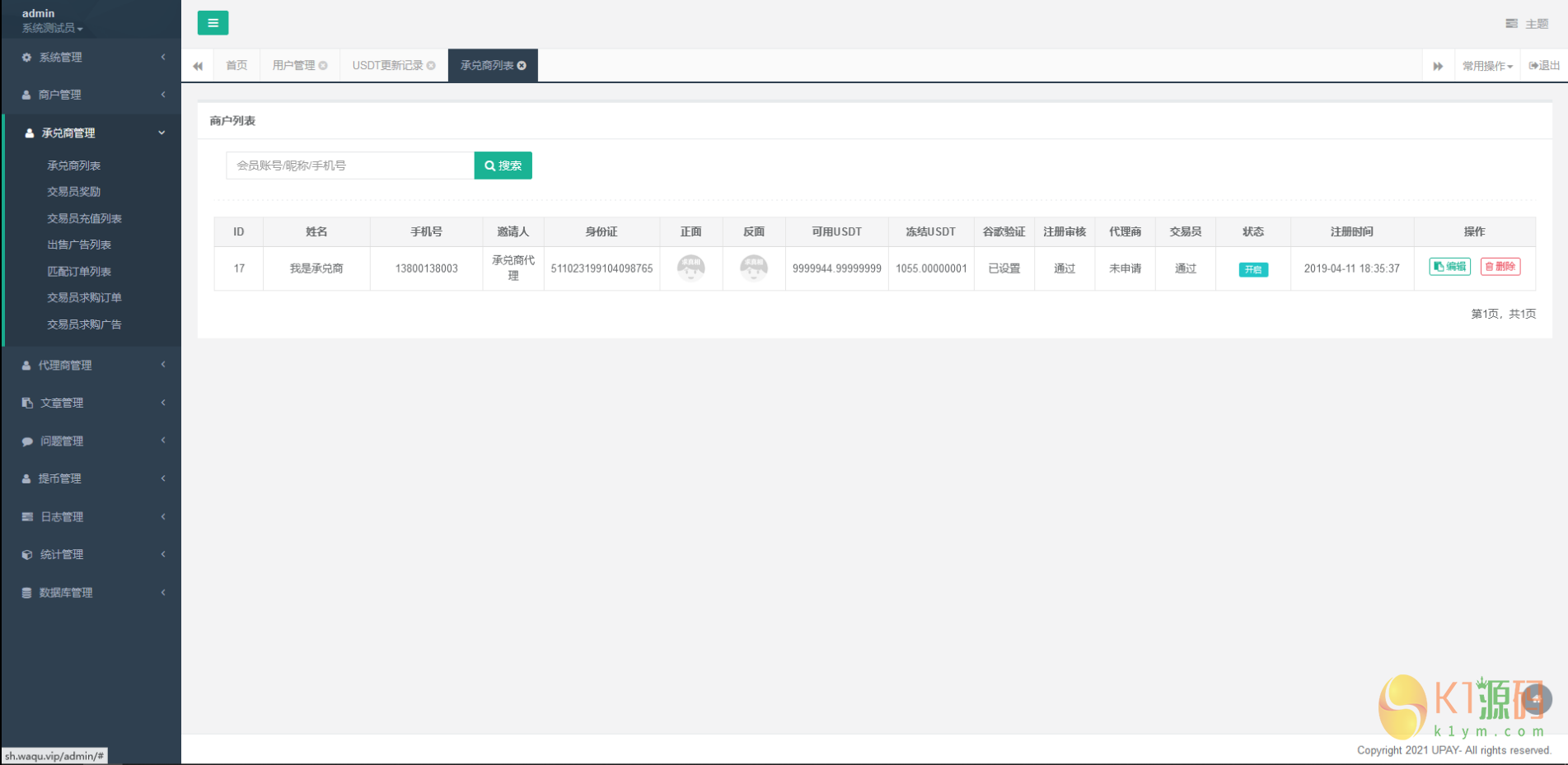Toggle the 开启 status for ID 17
Image resolution: width=1568 pixels, height=765 pixels.
(1253, 269)
